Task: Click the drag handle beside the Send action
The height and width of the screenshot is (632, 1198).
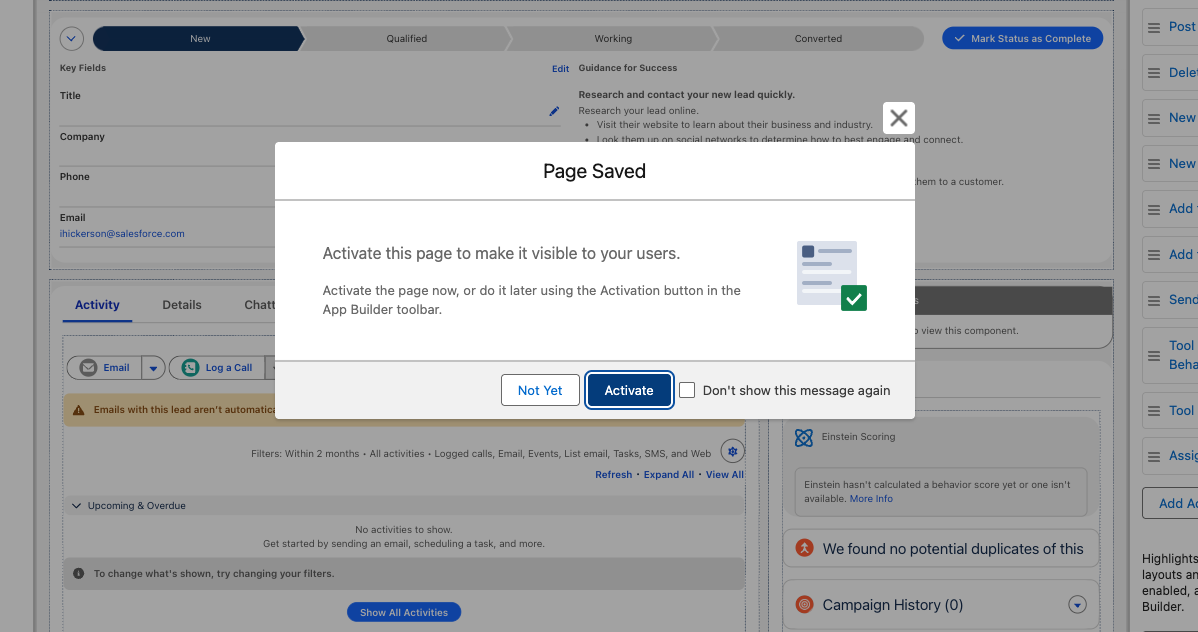Action: point(1154,300)
